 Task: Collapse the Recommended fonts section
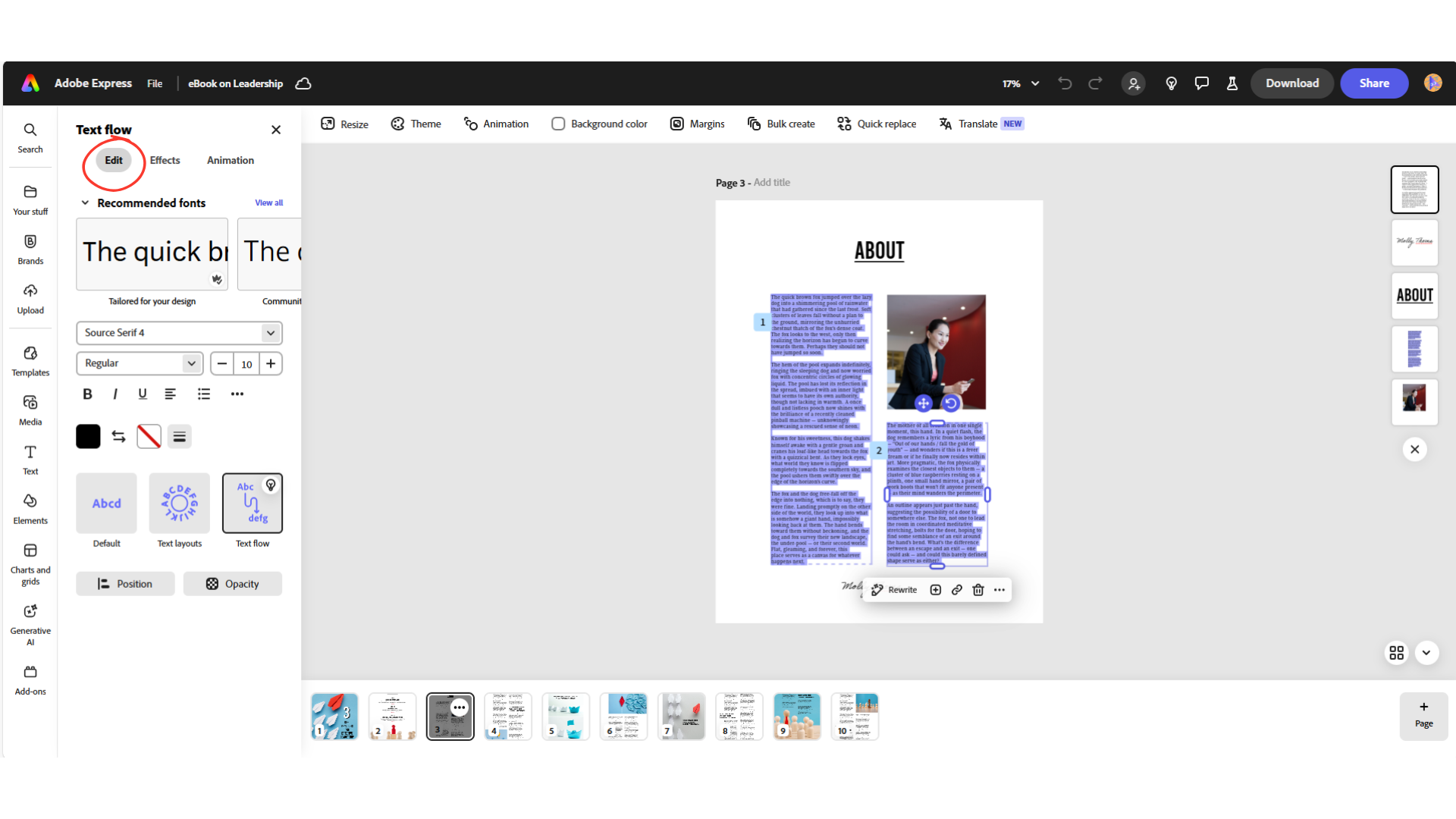point(84,202)
